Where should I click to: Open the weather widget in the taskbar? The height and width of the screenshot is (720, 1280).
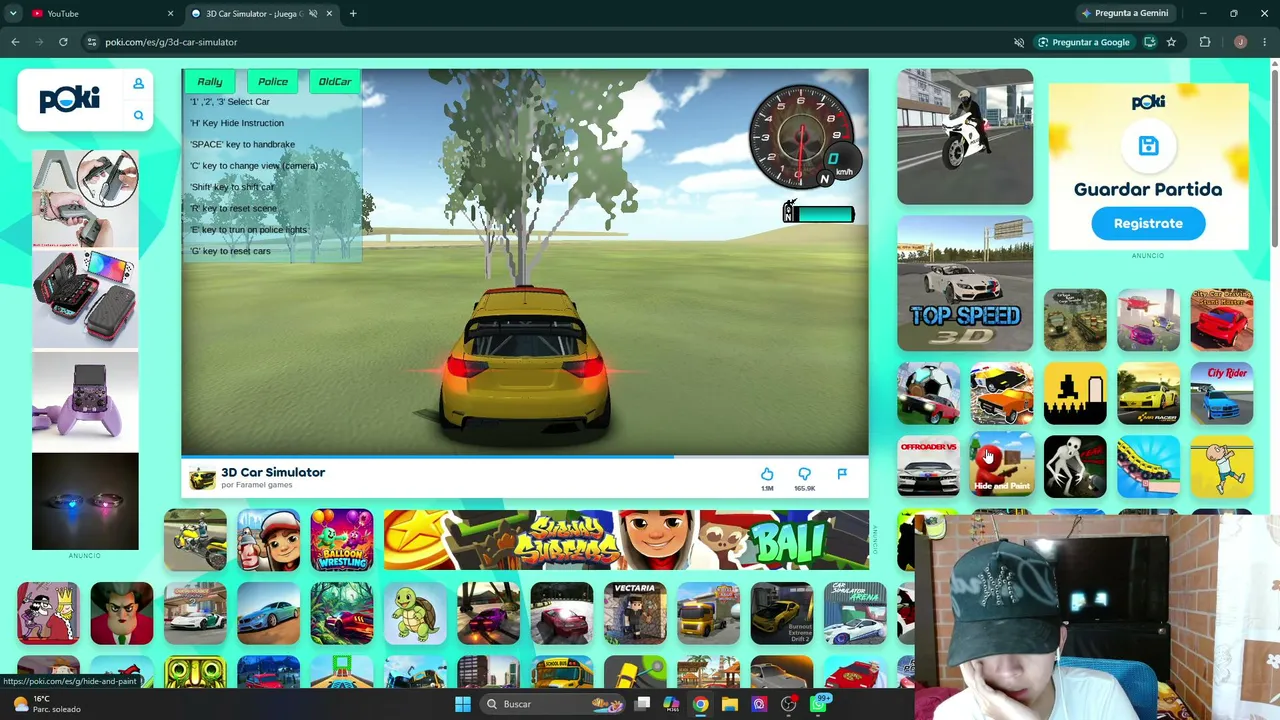click(45, 704)
